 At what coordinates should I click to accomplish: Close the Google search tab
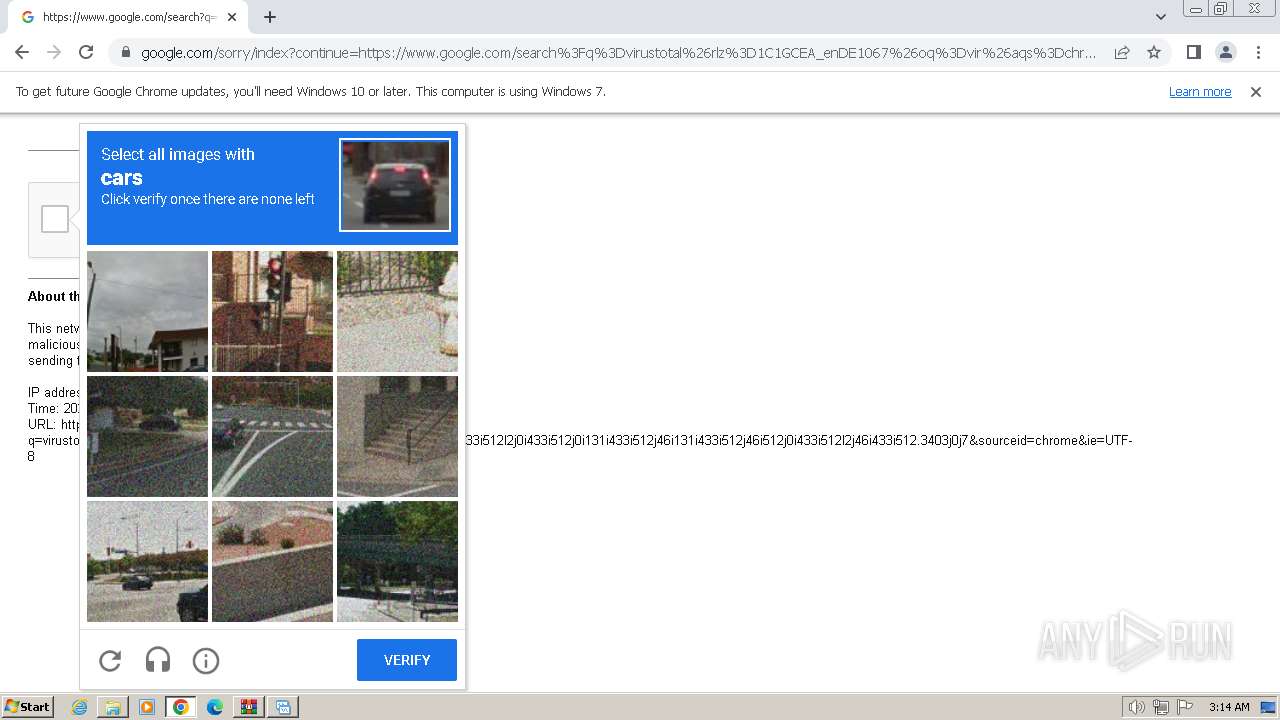coord(232,17)
